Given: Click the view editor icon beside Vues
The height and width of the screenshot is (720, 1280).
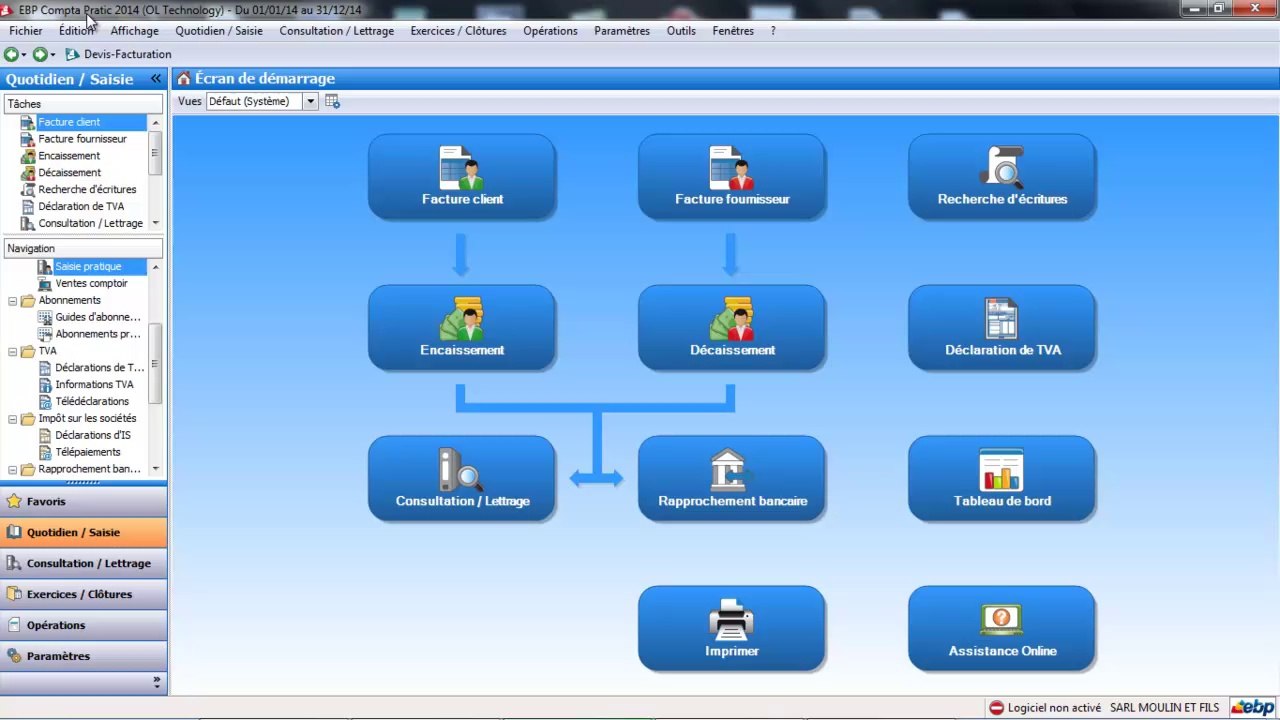Looking at the screenshot, I should [333, 101].
